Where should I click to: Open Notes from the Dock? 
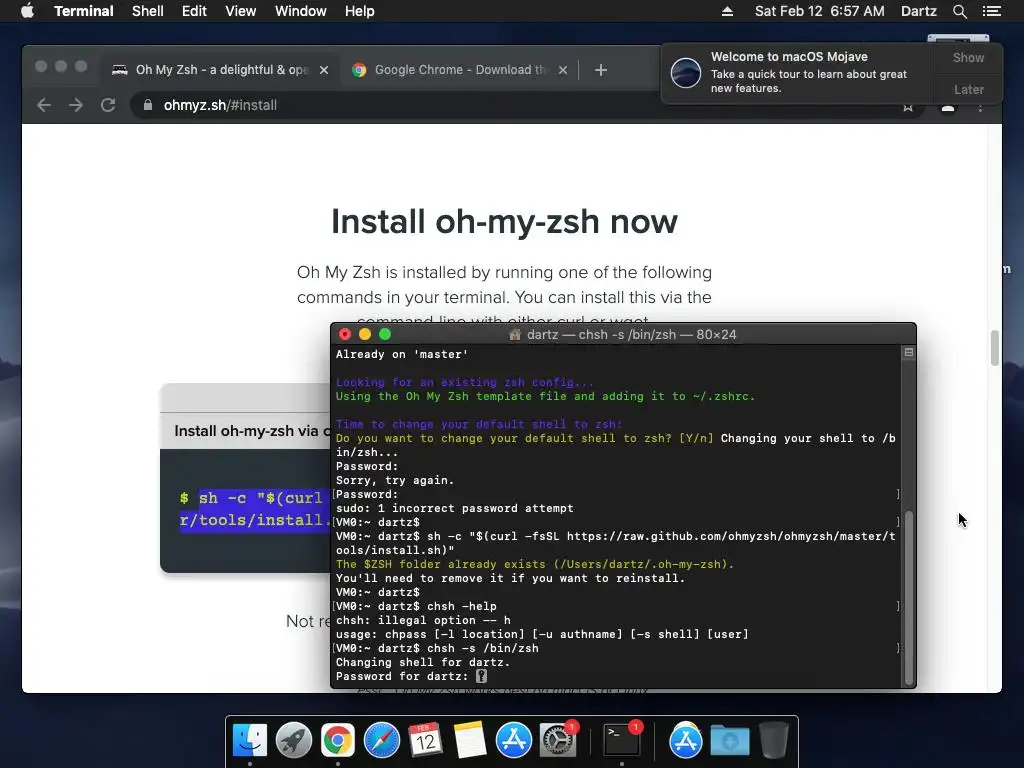click(x=470, y=741)
